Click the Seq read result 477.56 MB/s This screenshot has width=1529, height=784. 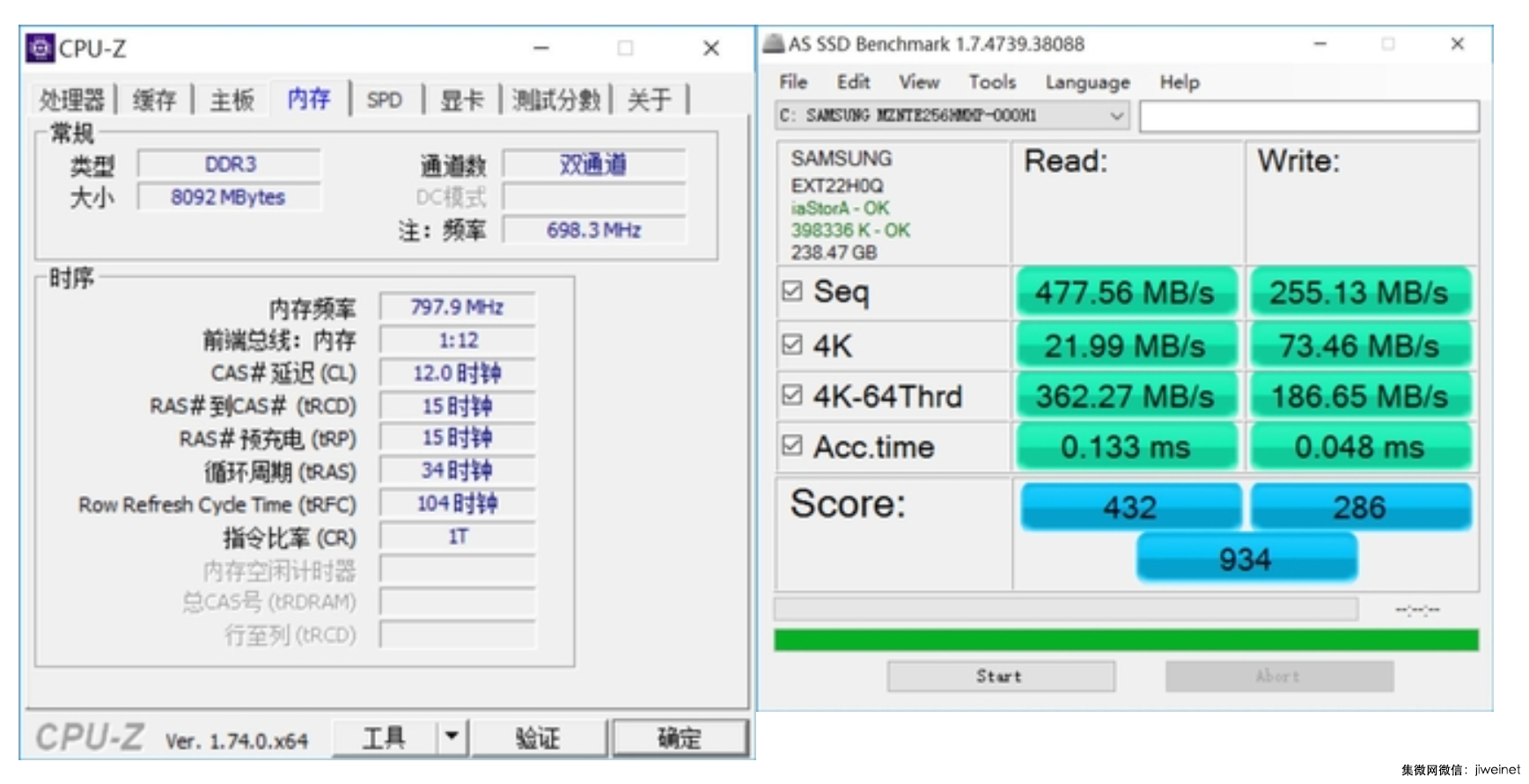pyautogui.click(x=1125, y=292)
